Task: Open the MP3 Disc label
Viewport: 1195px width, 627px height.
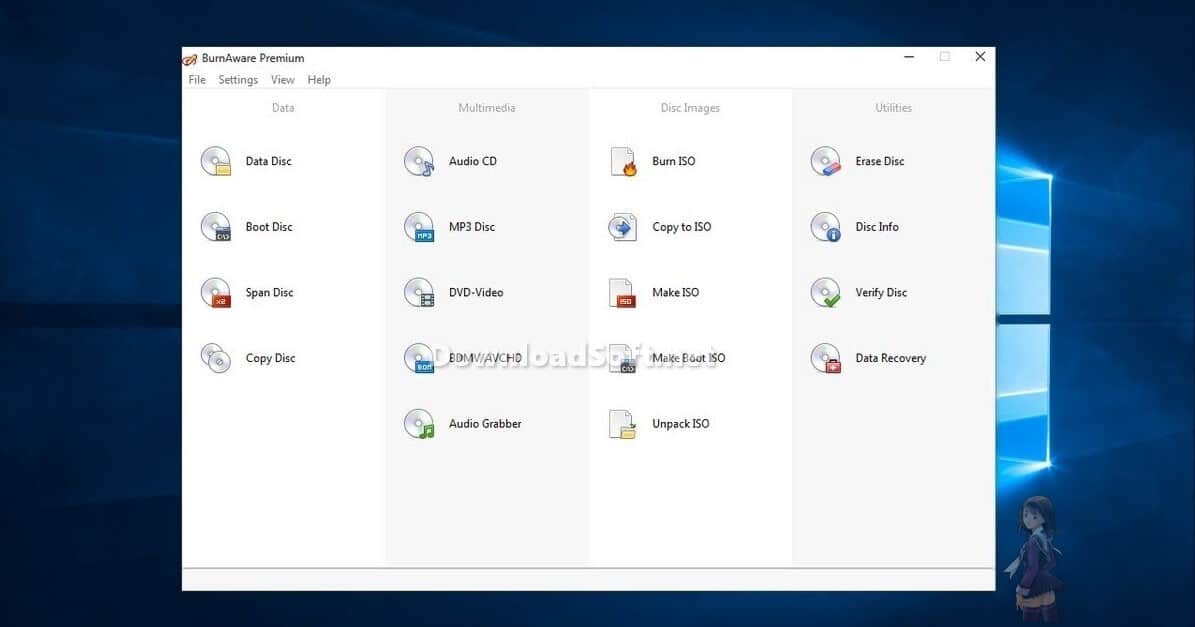Action: click(472, 227)
